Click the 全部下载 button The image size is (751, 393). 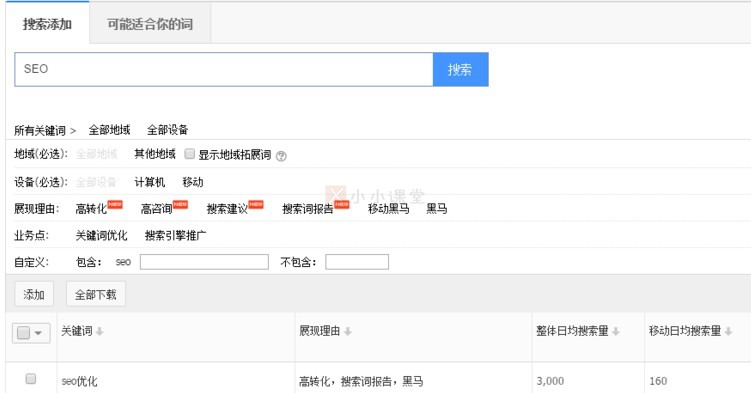coord(96,294)
